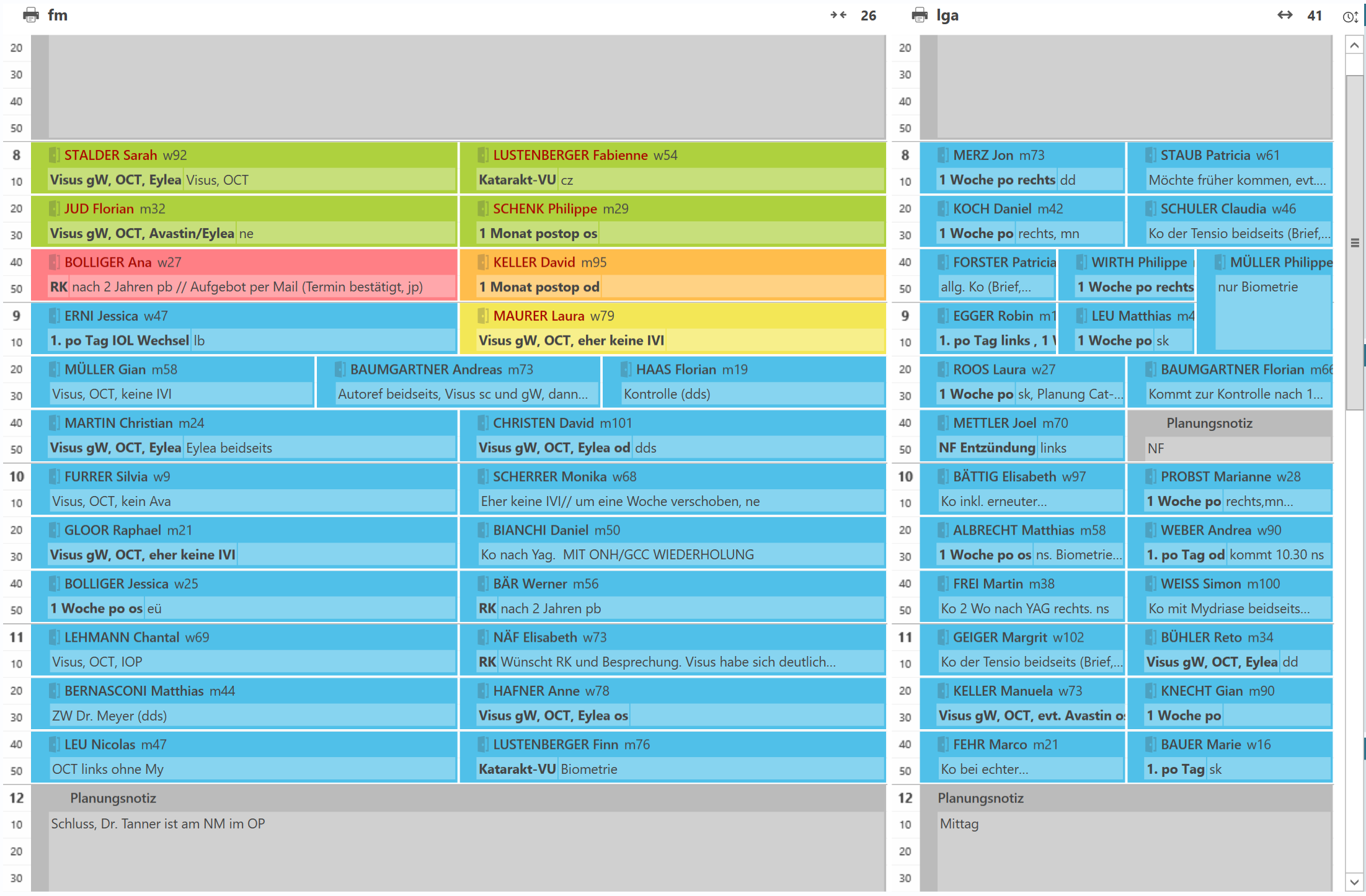Click the door icon on BOLLIGER Ana appointment
The image size is (1366, 896).
(55, 262)
